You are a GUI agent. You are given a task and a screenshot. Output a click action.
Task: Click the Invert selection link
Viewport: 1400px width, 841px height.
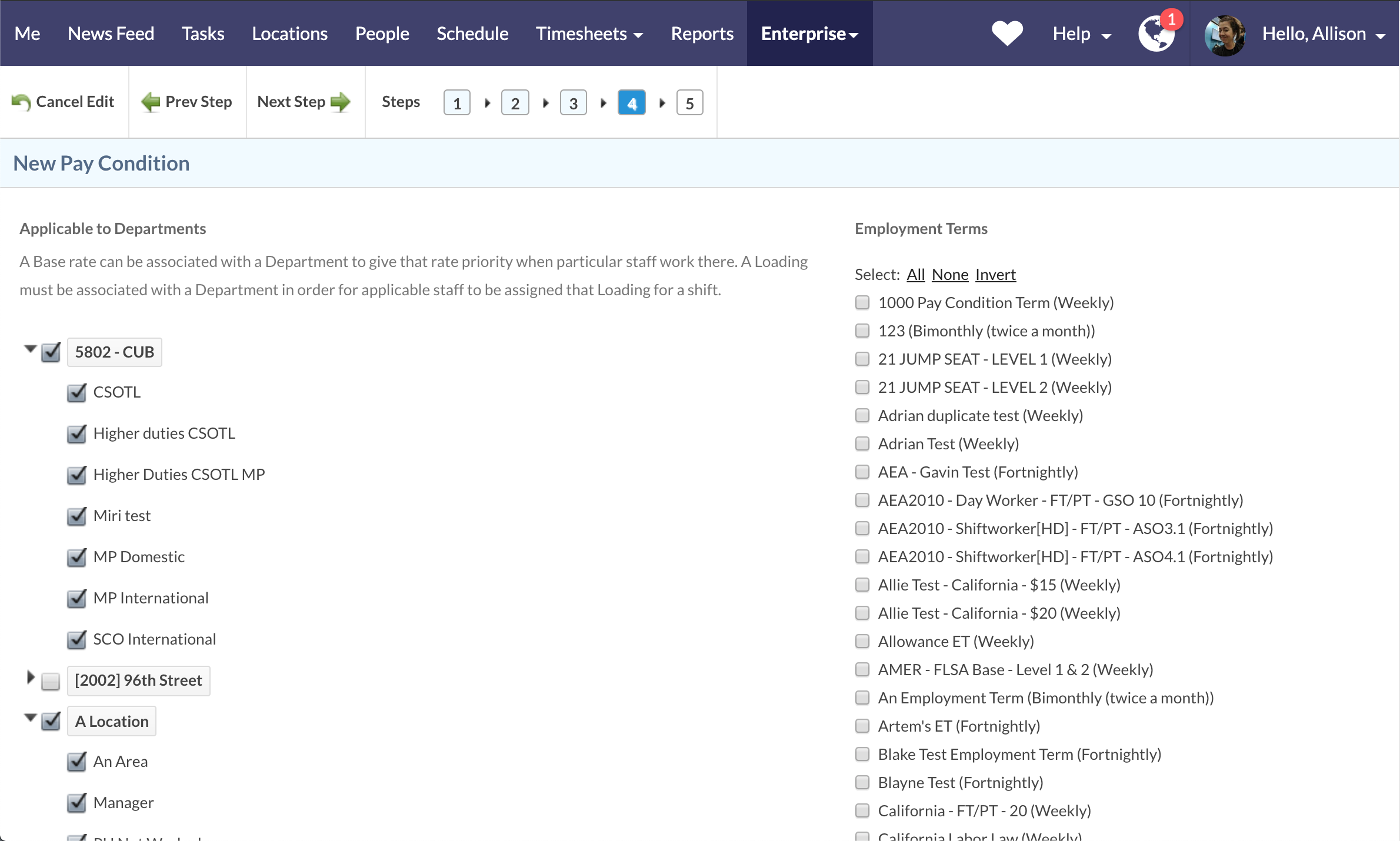[x=995, y=274]
